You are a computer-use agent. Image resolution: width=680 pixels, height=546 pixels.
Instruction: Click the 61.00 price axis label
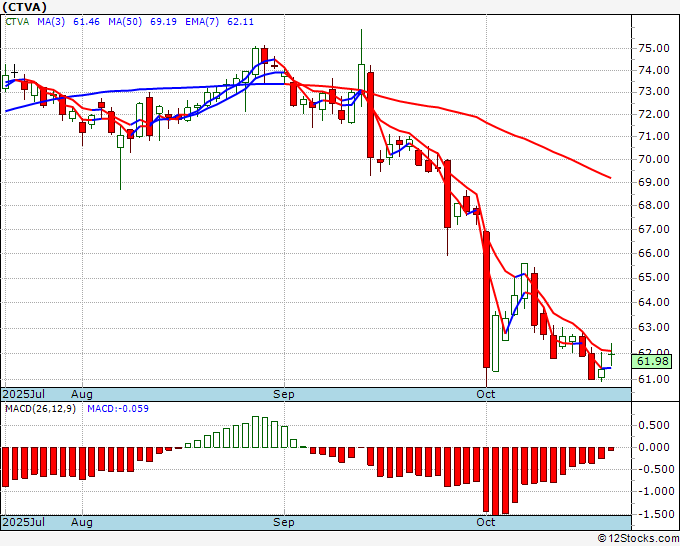(654, 379)
